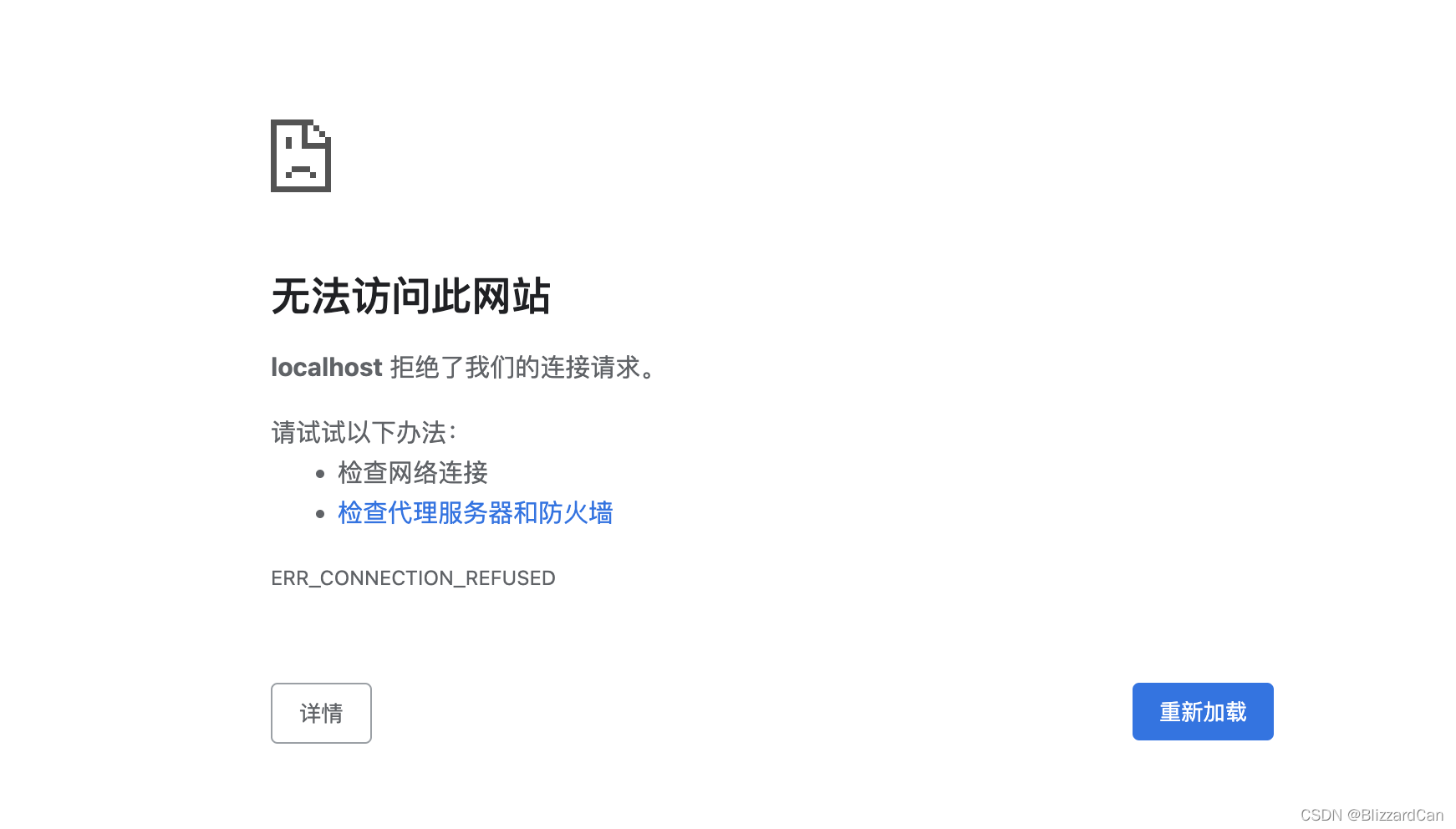Viewport: 1456px width, 829px height.
Task: Click the CSDN watermark text
Action: pyautogui.click(x=1321, y=815)
